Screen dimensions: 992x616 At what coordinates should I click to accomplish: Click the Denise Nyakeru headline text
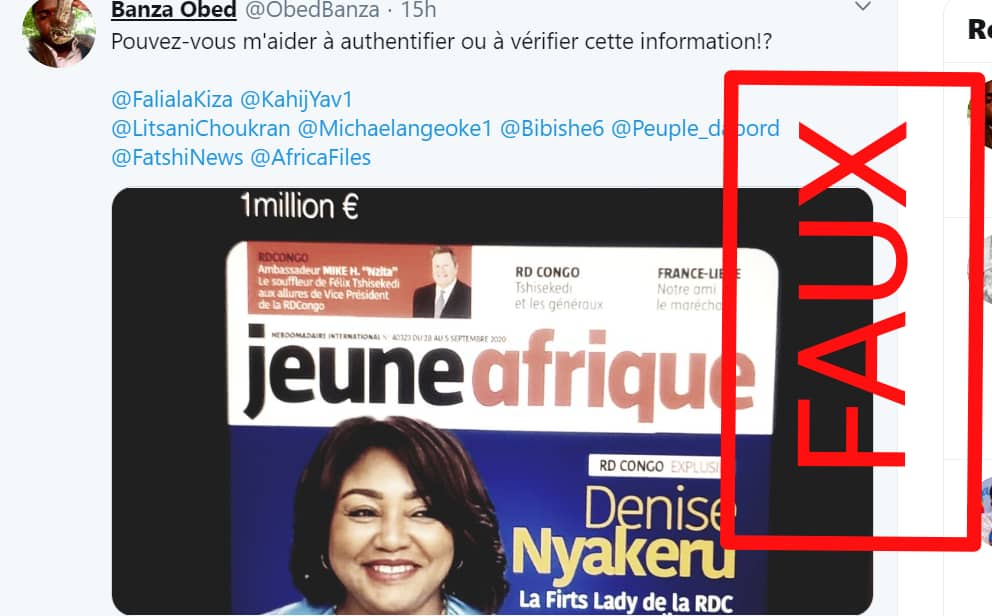[625, 533]
